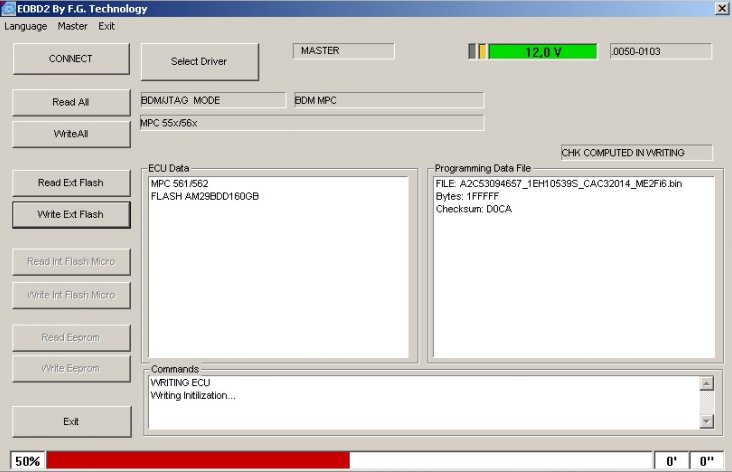Select the FLASH AM29BDD160GB line
Image resolution: width=732 pixels, height=472 pixels.
click(204, 196)
